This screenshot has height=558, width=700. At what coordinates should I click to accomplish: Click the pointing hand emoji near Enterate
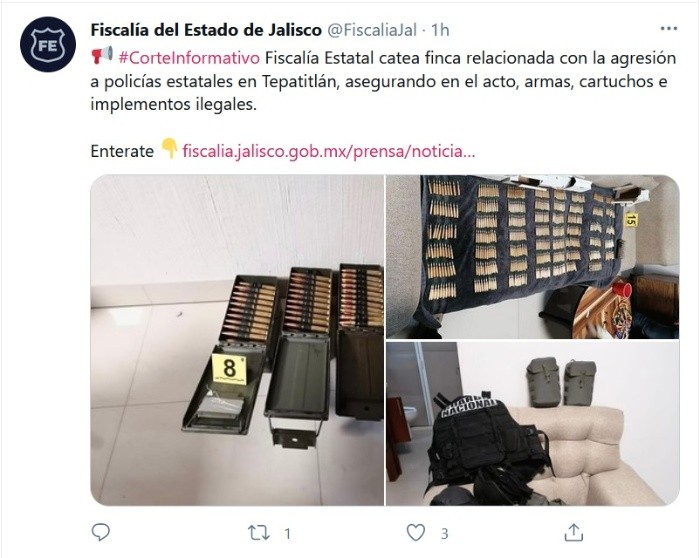pos(169,149)
